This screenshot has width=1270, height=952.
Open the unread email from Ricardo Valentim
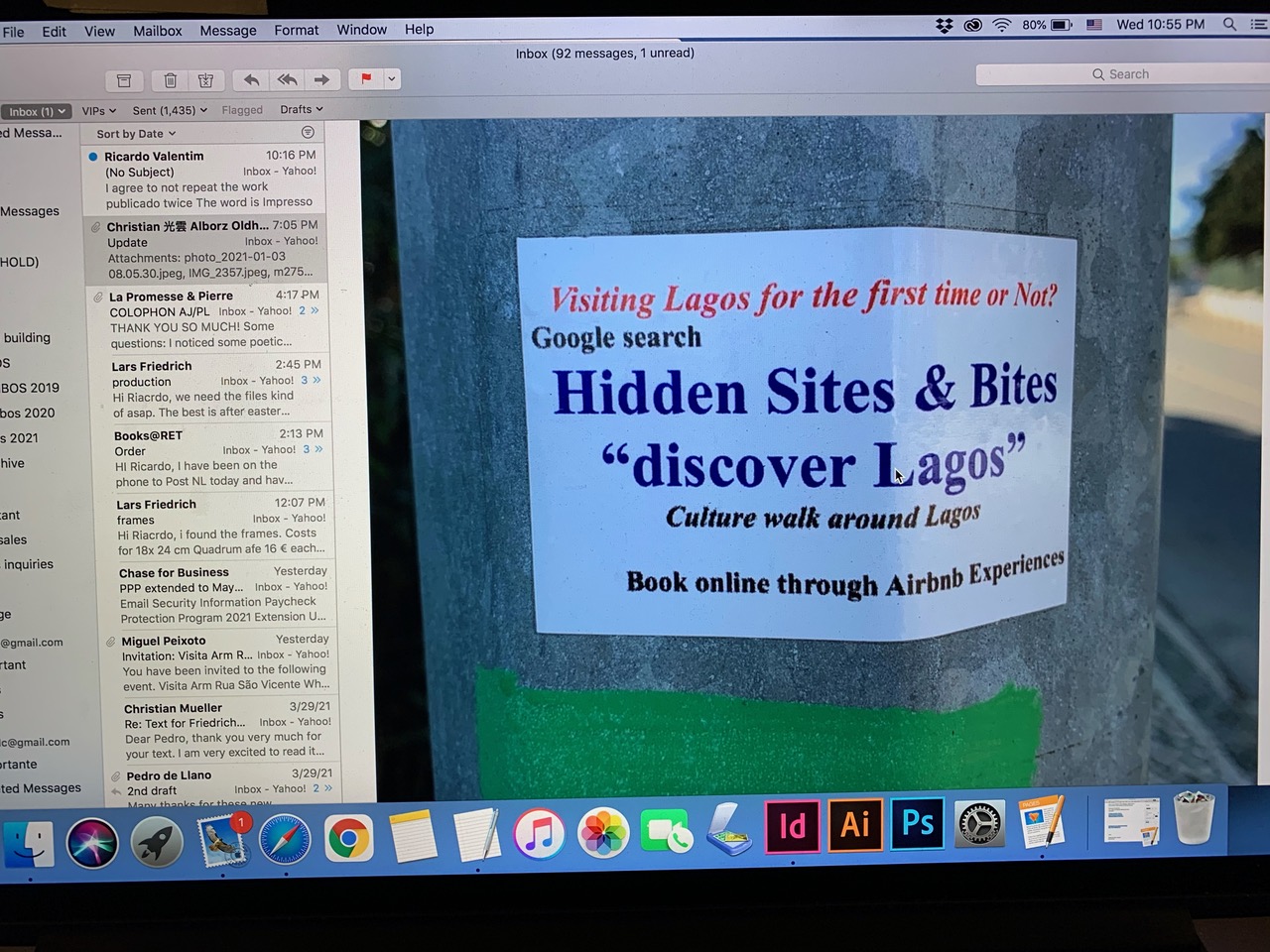click(x=210, y=178)
